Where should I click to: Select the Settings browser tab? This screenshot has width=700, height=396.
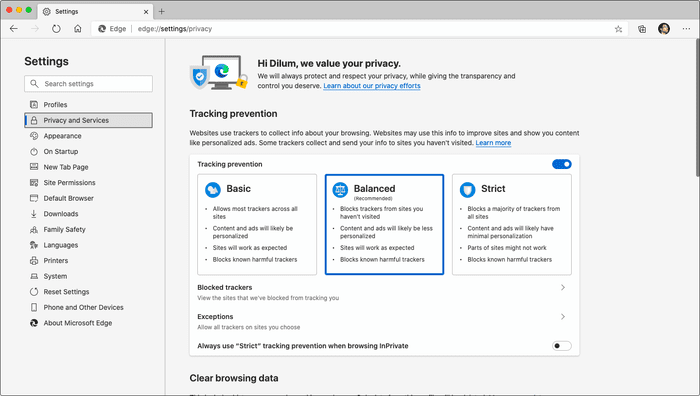click(x=96, y=12)
